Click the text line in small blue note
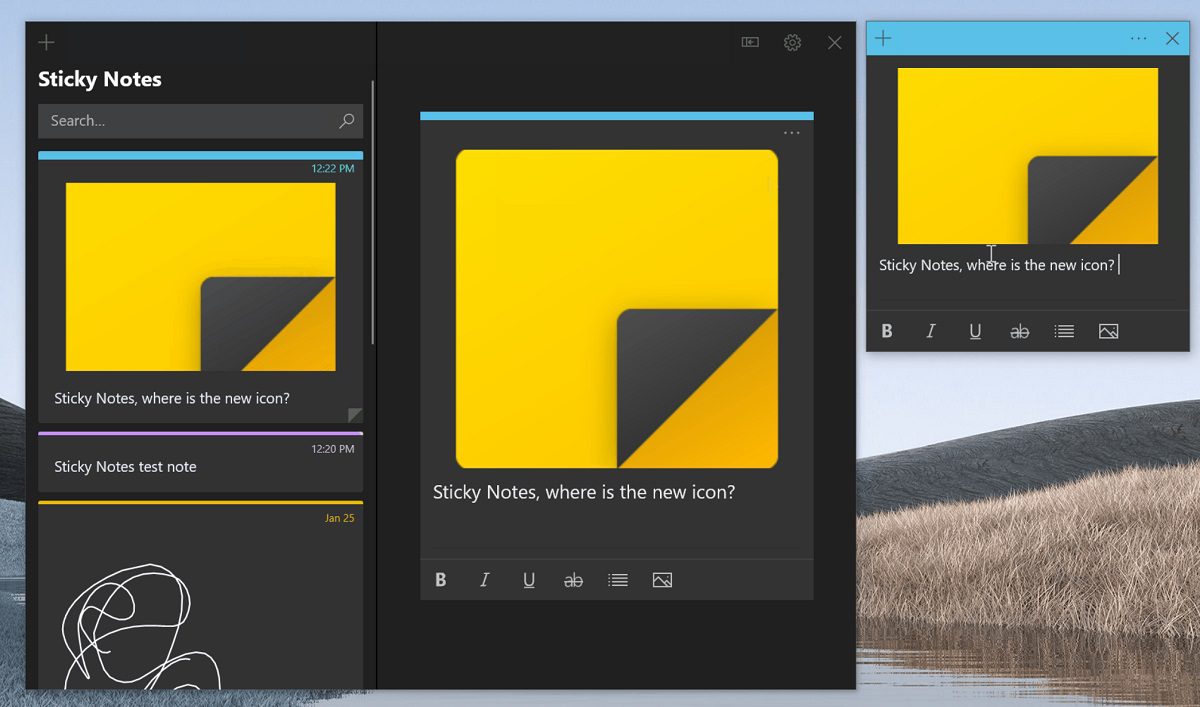1200x707 pixels. [x=996, y=265]
